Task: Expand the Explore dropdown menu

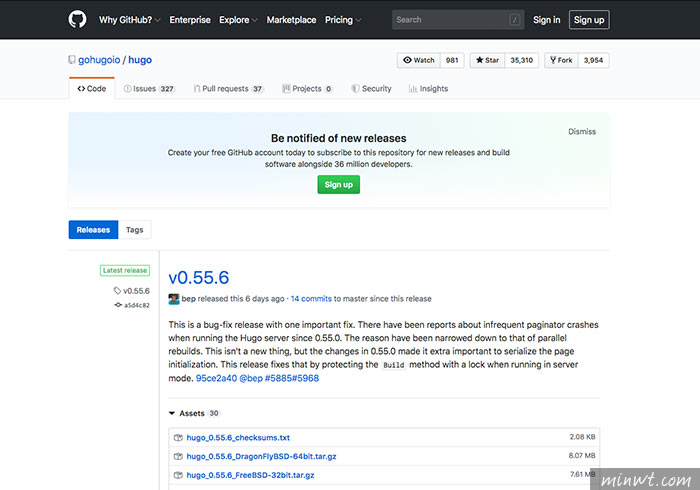Action: [x=238, y=20]
